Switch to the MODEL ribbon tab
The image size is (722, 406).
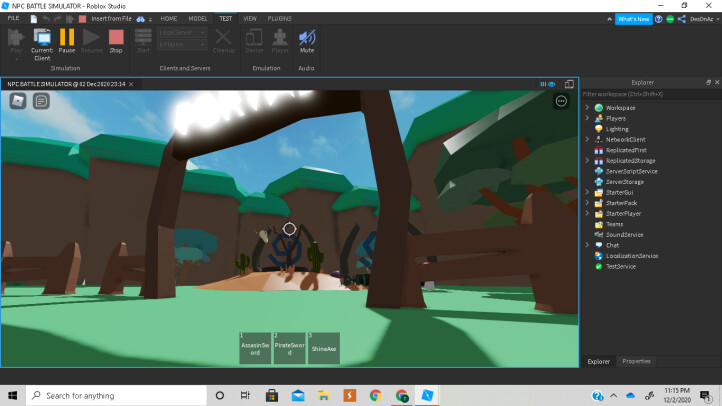(198, 19)
